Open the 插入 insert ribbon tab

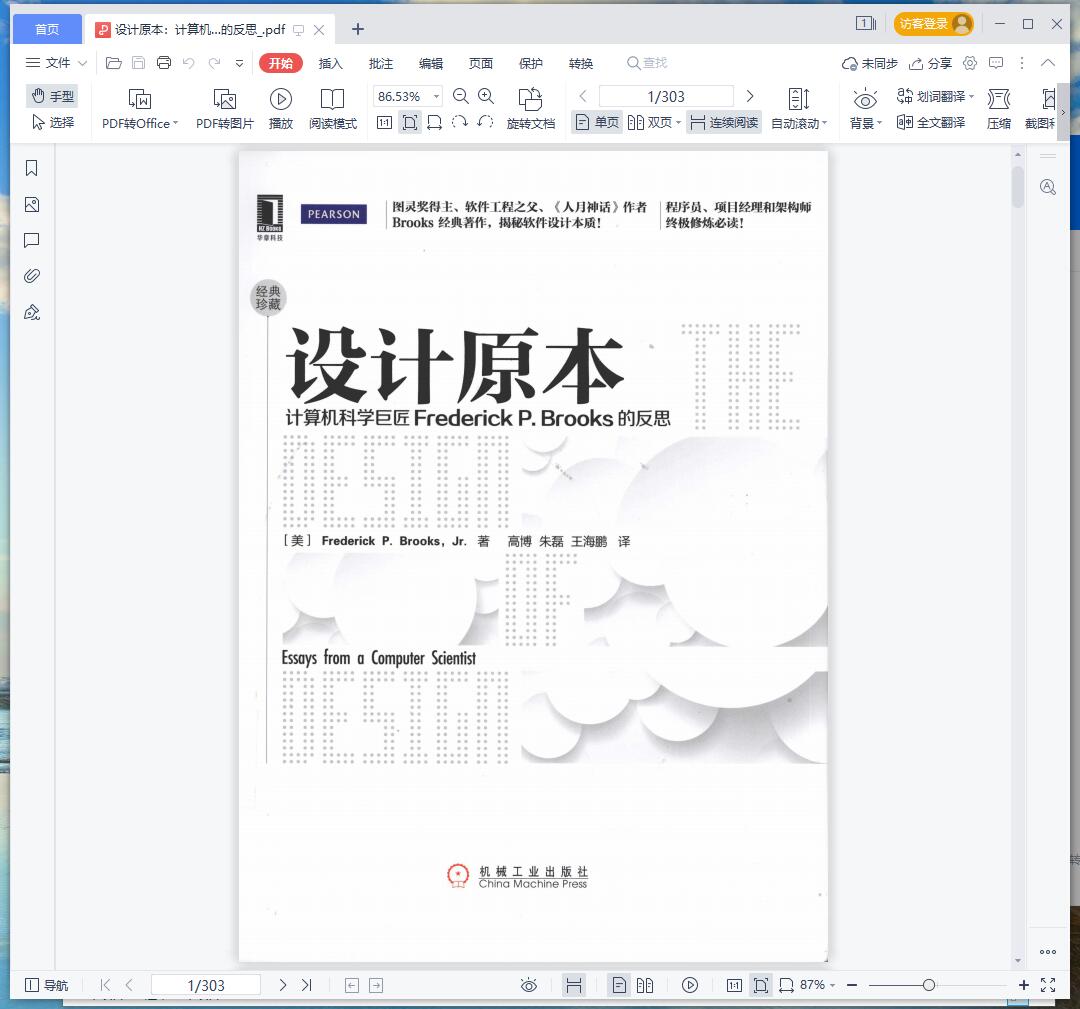coord(331,63)
